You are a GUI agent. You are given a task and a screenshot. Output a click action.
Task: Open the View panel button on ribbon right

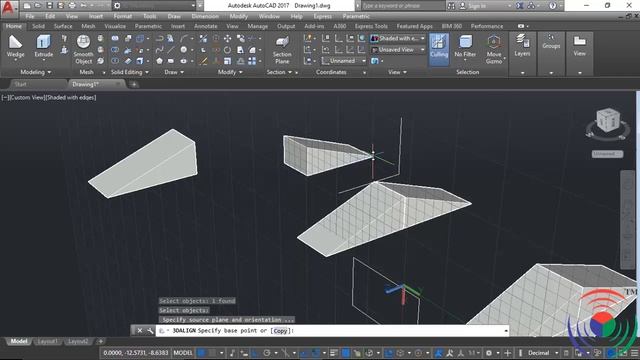(580, 46)
